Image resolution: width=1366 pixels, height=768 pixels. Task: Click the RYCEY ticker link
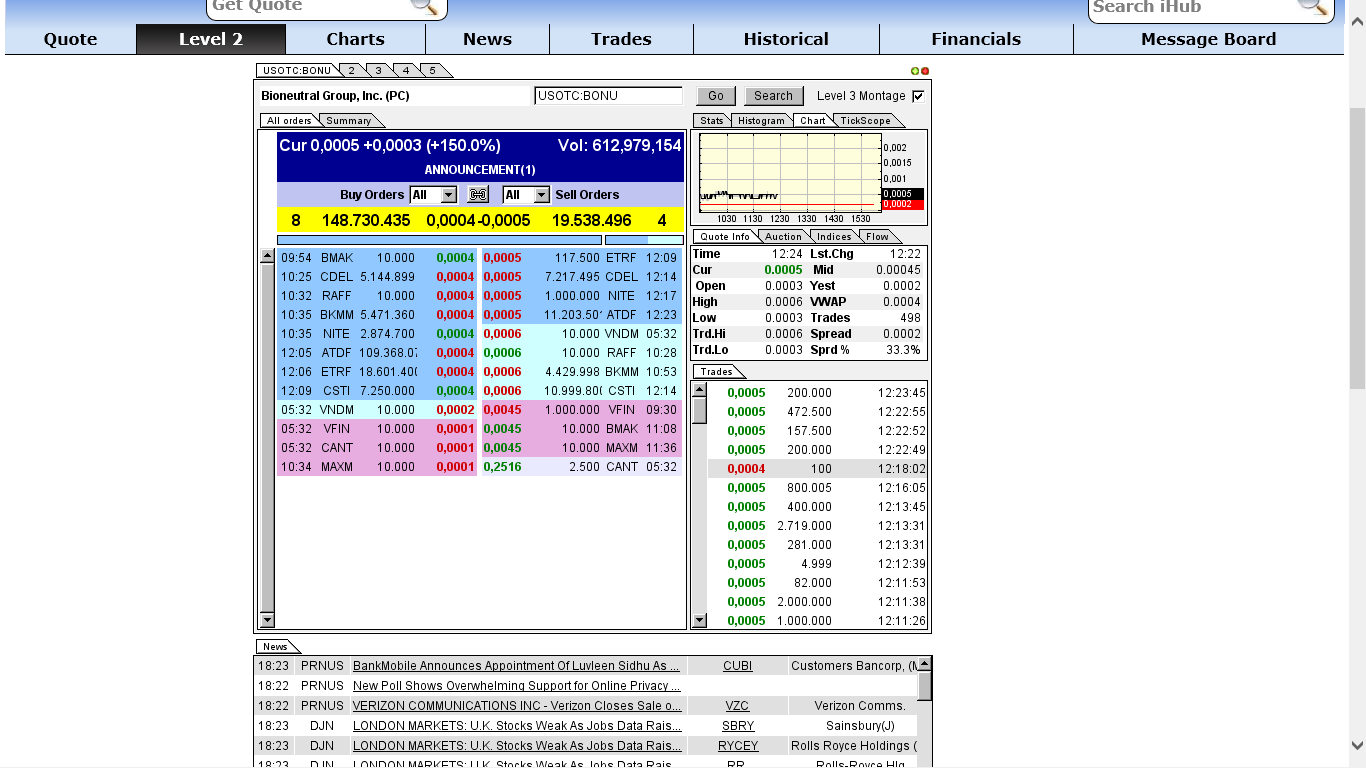click(x=738, y=746)
